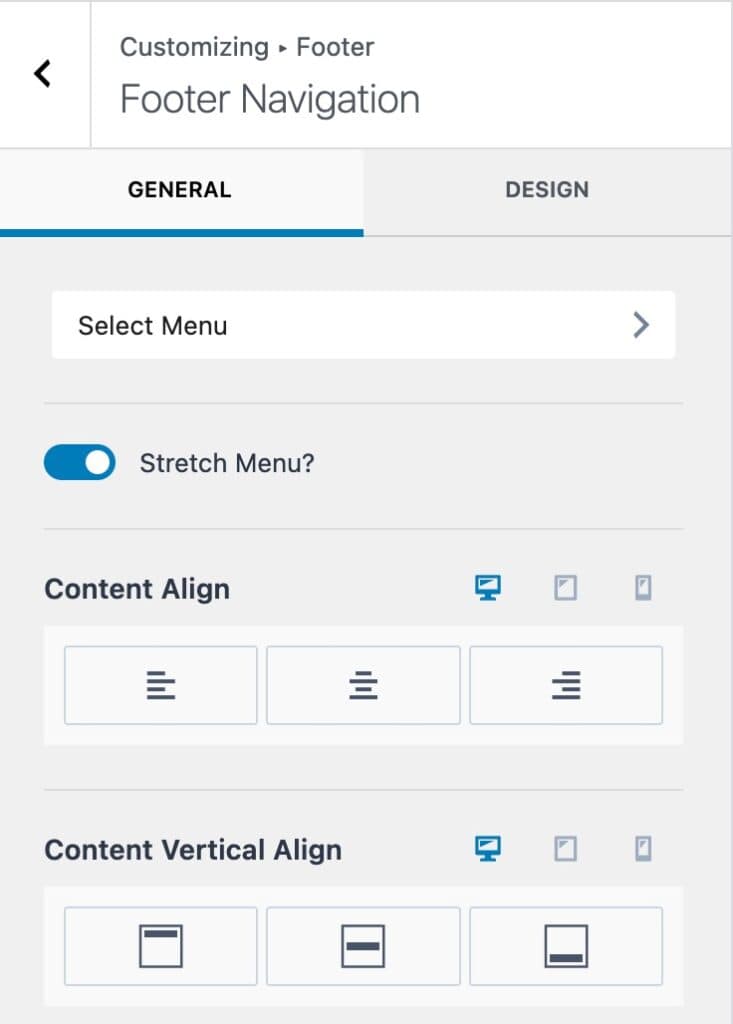Select left content alignment

point(160,684)
